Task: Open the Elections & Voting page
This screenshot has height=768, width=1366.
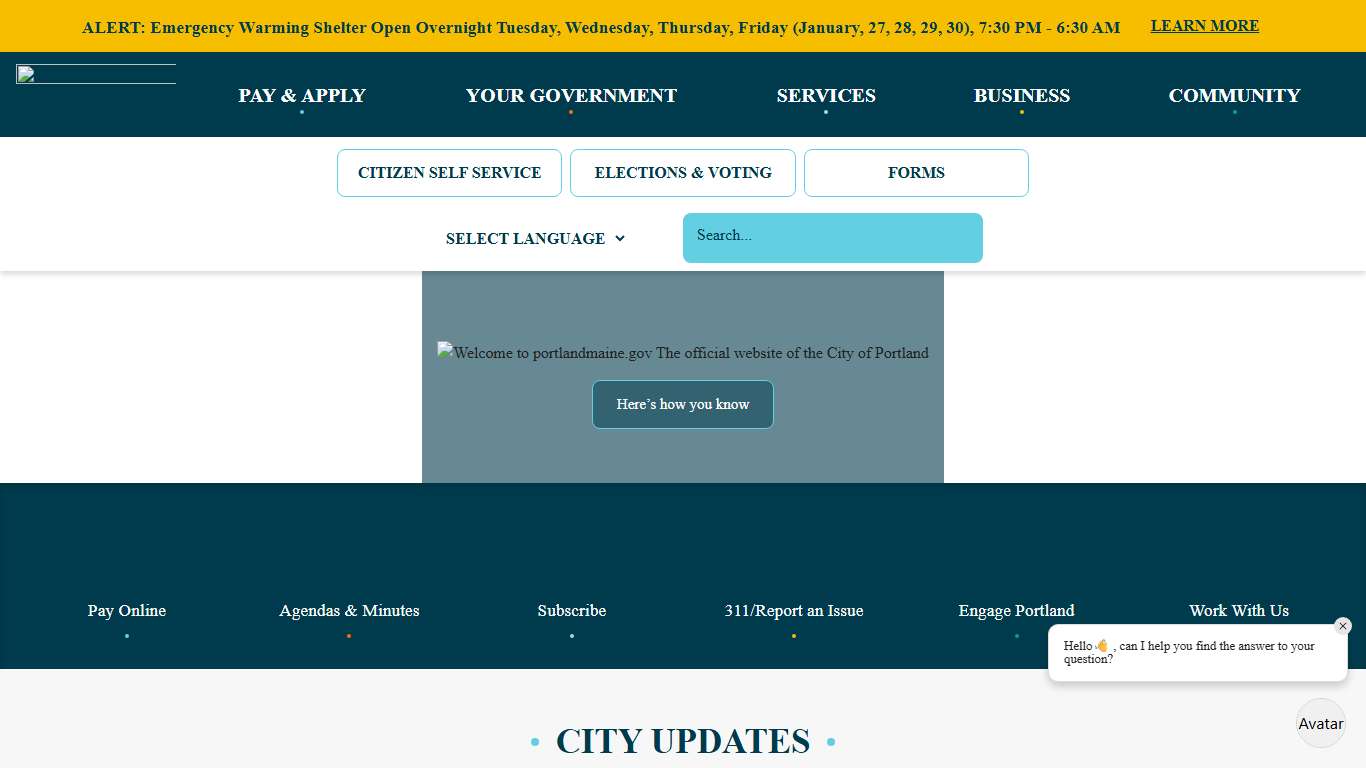Action: pos(683,172)
